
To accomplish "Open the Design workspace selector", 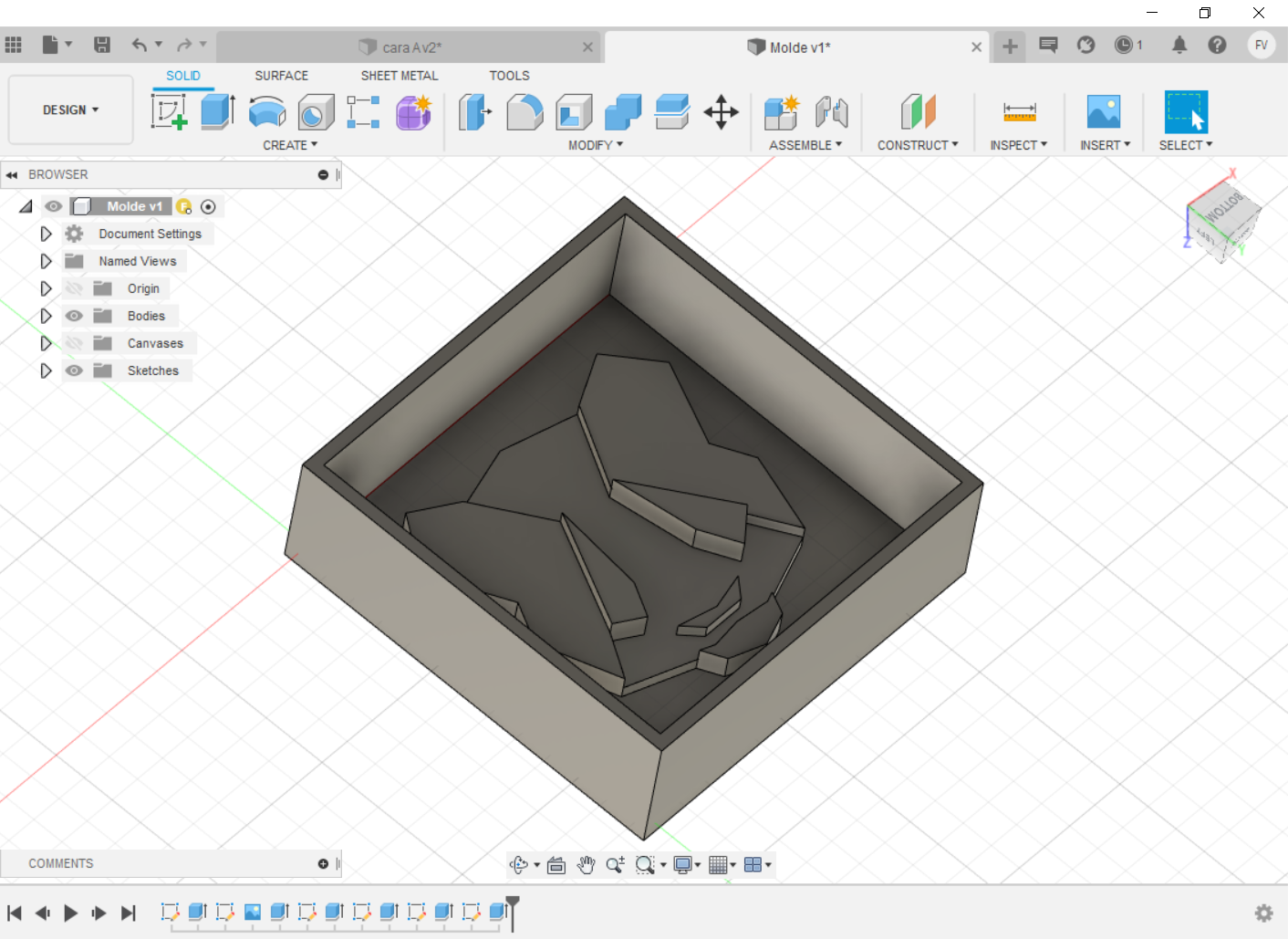I will pos(70,110).
